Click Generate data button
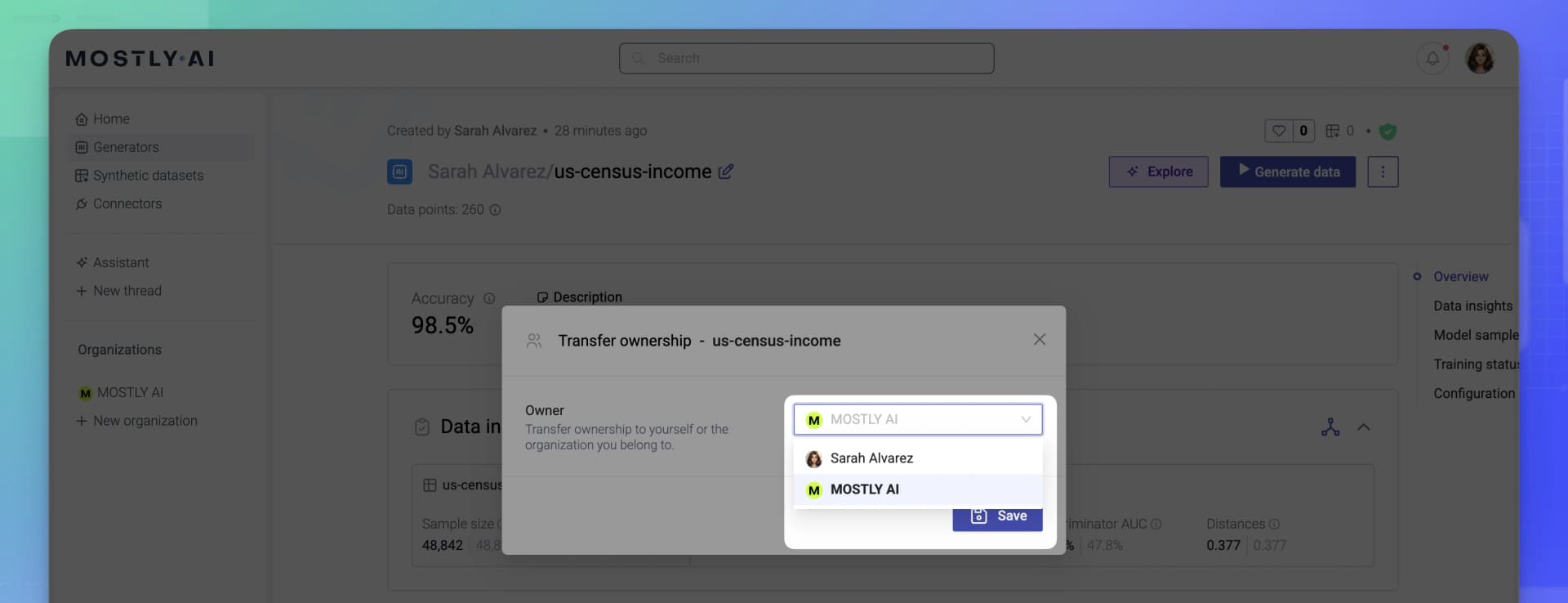Image resolution: width=1568 pixels, height=603 pixels. [1288, 172]
